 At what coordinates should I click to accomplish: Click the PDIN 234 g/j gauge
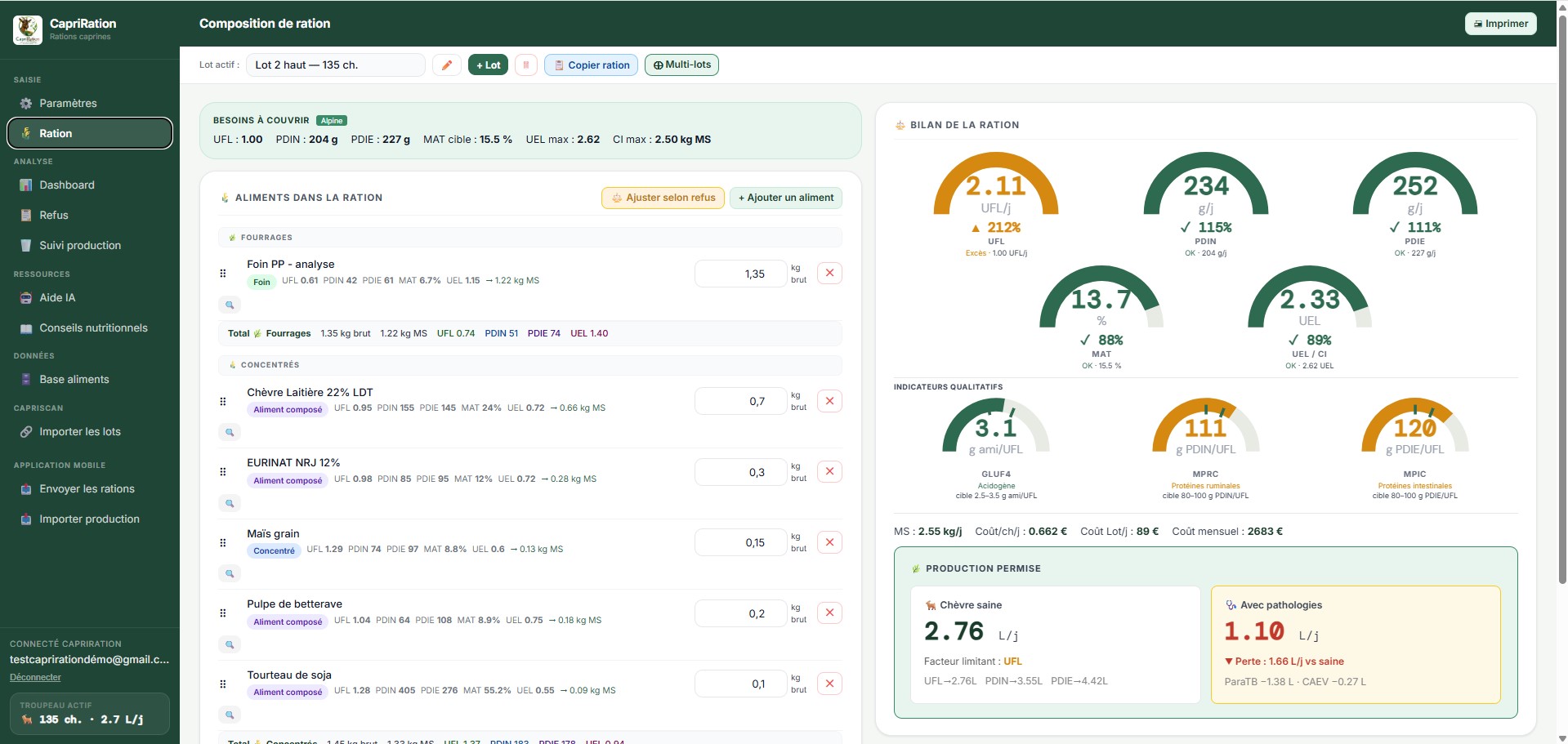[x=1205, y=204]
